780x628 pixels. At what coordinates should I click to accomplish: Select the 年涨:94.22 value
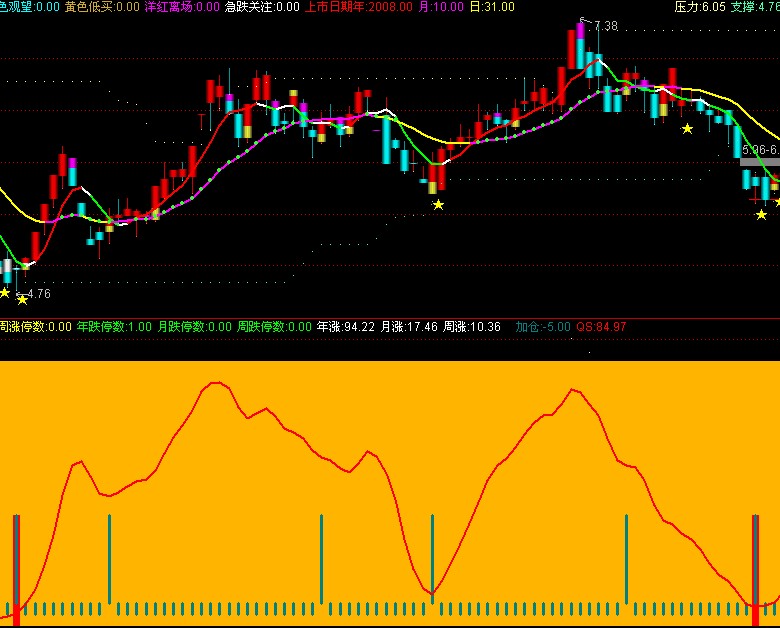[346, 327]
